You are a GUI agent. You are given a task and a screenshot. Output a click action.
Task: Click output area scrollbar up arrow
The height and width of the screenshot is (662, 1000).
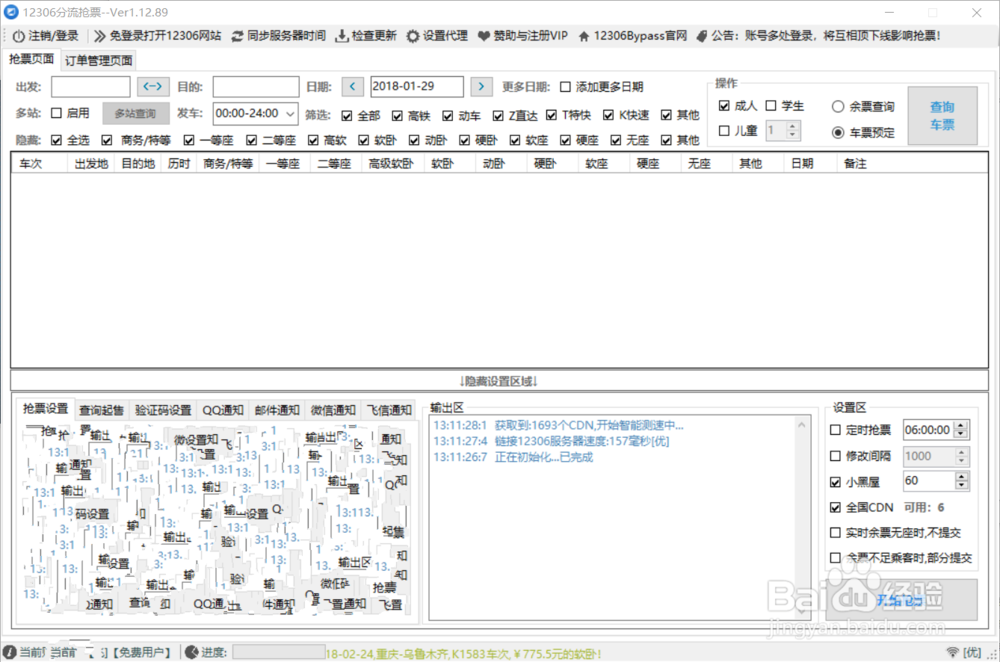(x=802, y=425)
